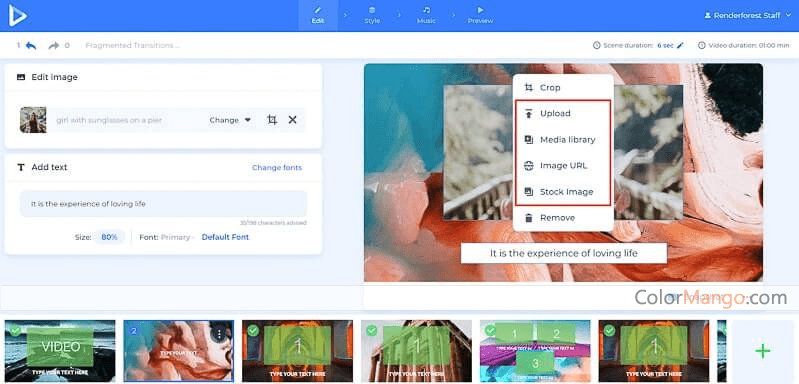Screen dimensions: 799x384
Task: Toggle checkmark on fifth scene with three placeholders
Action: (490, 331)
